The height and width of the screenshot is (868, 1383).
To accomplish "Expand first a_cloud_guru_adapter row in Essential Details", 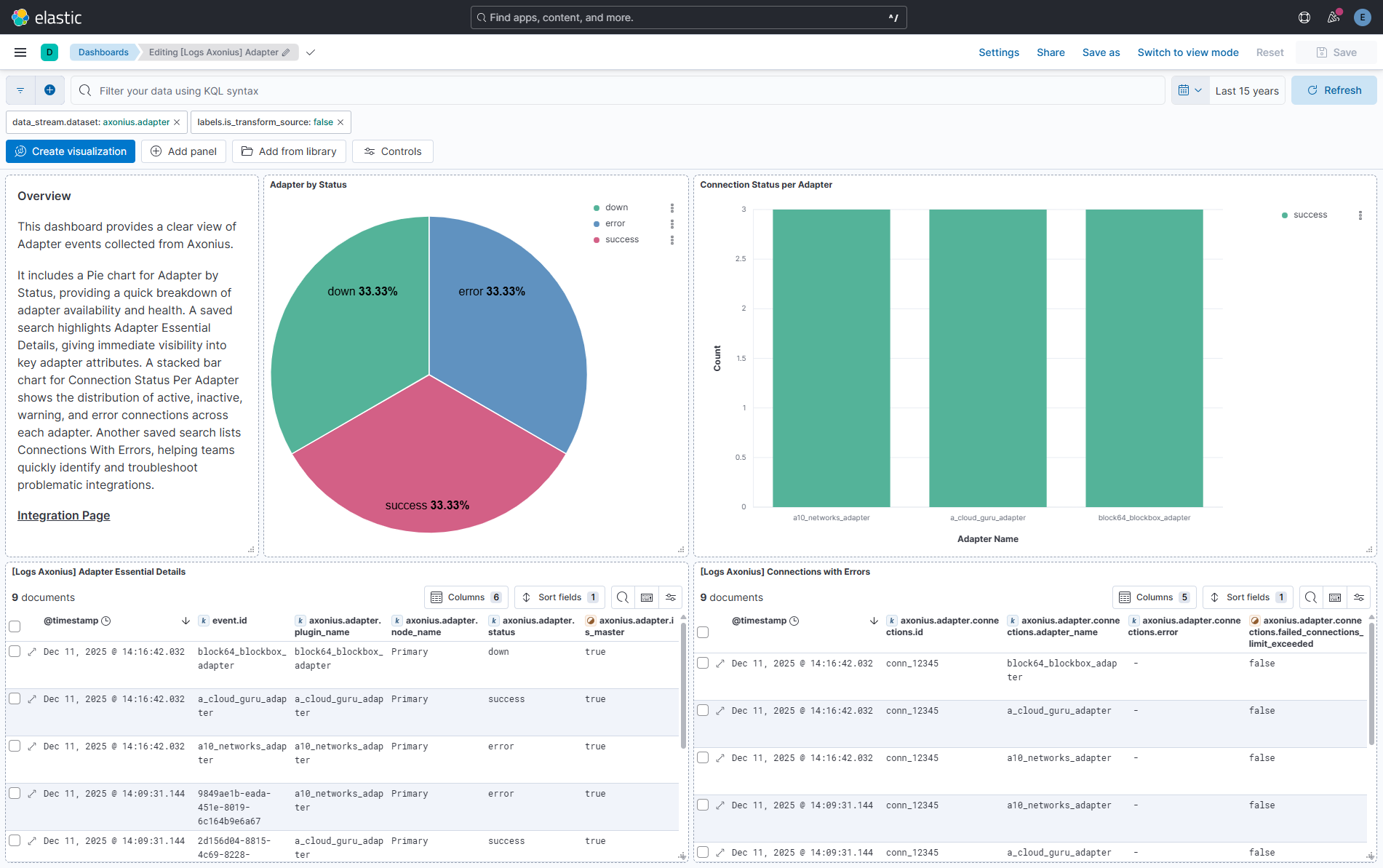I will (32, 699).
